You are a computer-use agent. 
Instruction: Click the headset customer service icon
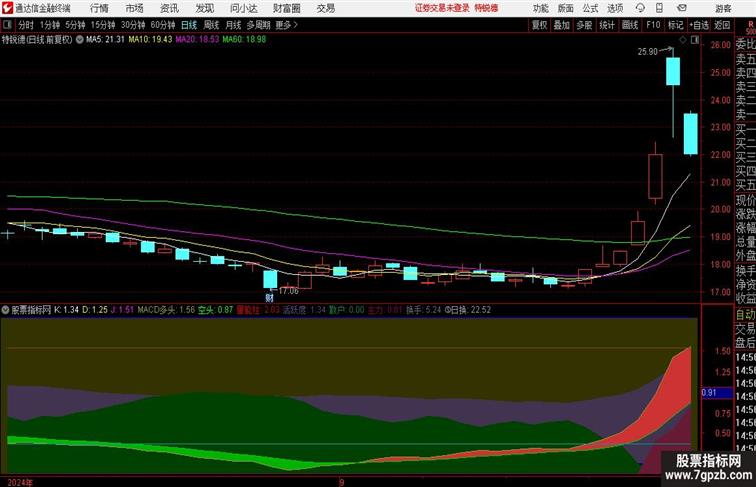pyautogui.click(x=640, y=8)
